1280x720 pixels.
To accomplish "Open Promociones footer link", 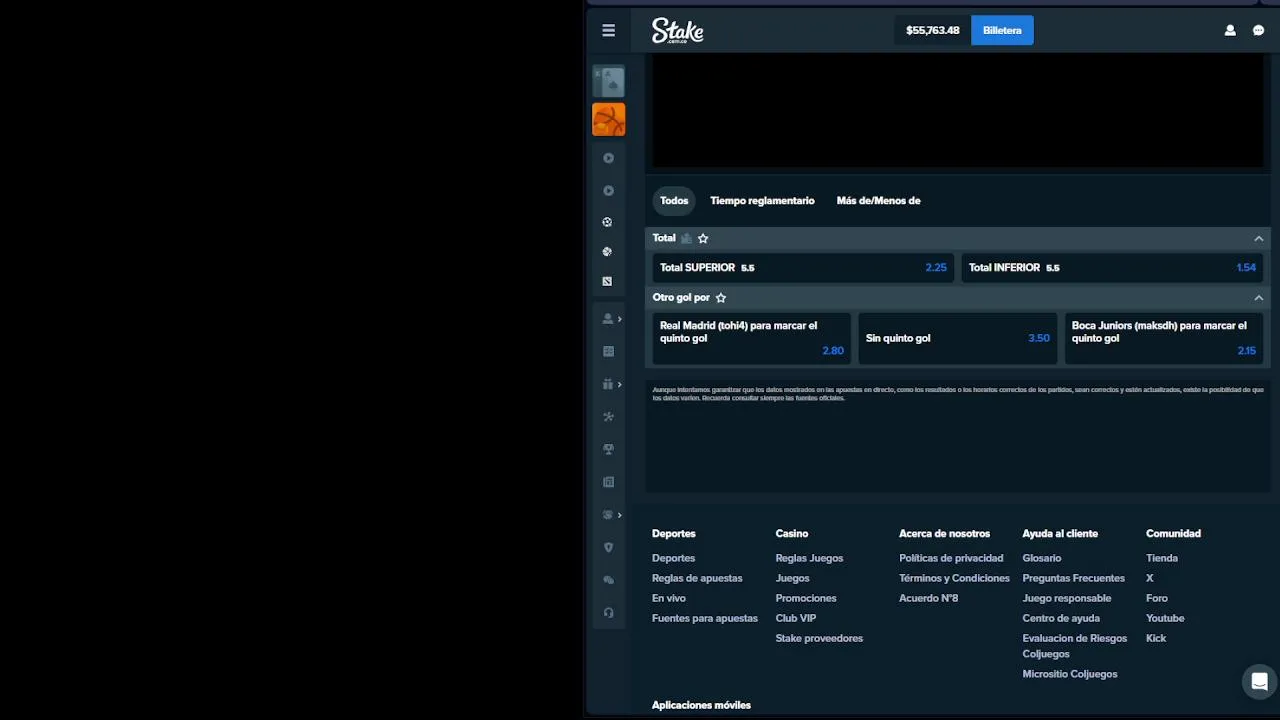I will [806, 598].
